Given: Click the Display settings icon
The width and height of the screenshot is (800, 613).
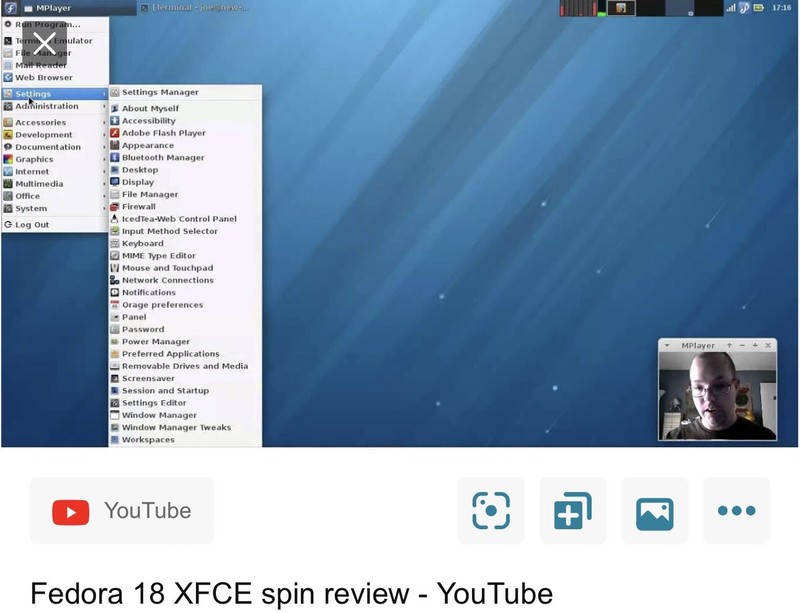Looking at the screenshot, I should tap(115, 182).
